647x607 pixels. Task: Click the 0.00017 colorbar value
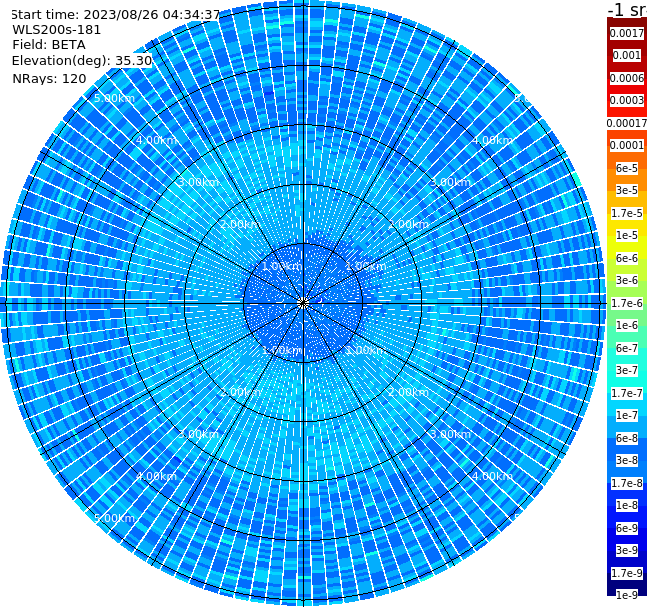[x=627, y=123]
